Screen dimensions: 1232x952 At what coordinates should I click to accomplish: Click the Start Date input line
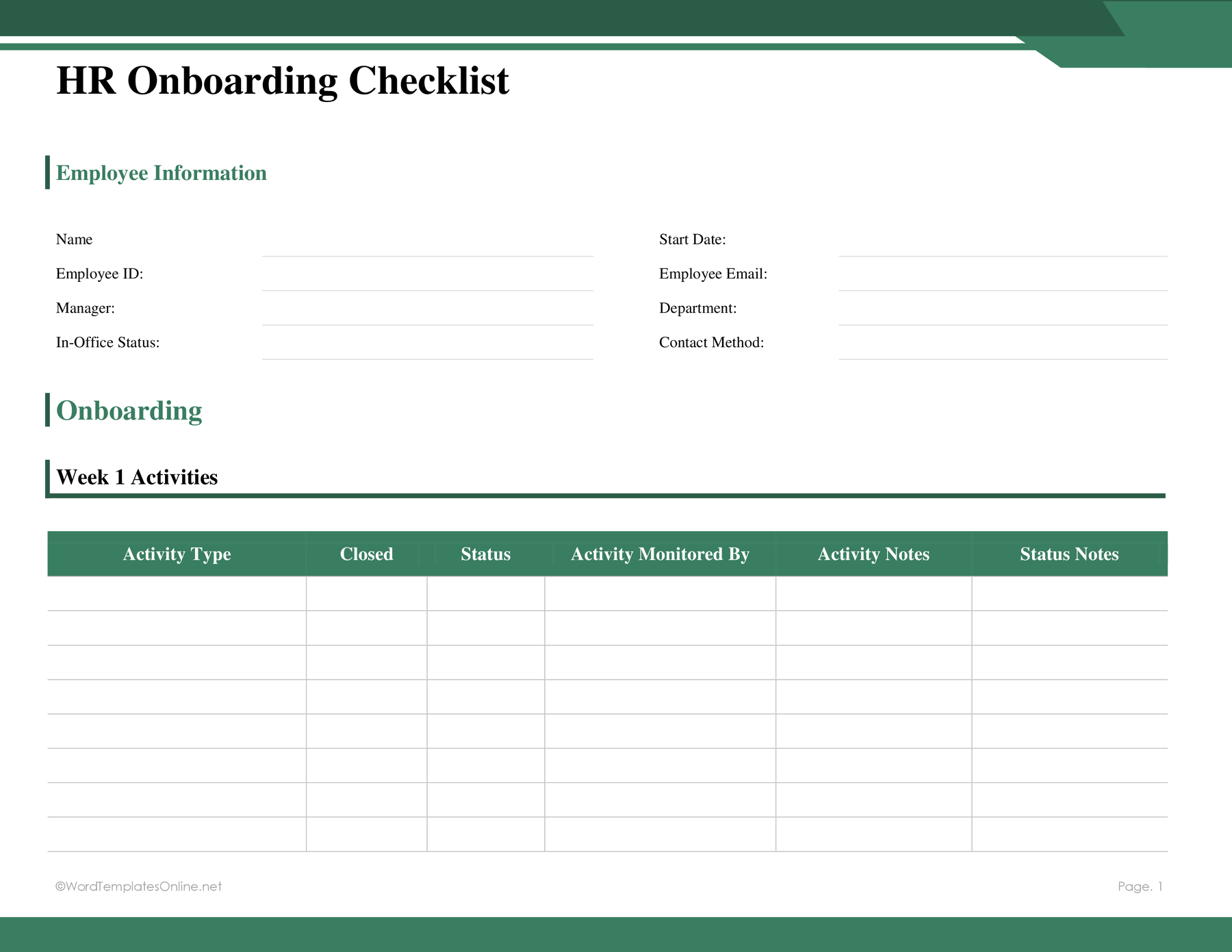pos(1003,240)
